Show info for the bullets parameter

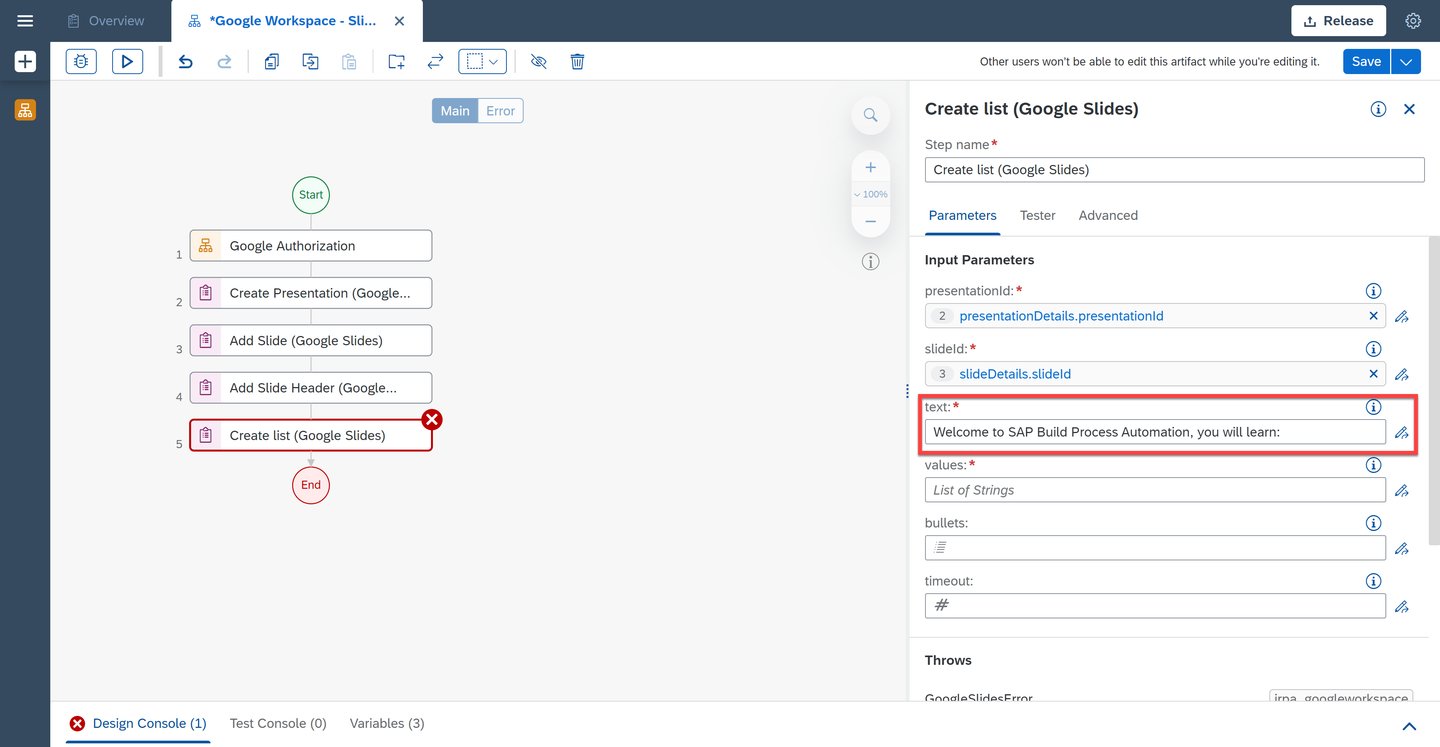point(1373,523)
